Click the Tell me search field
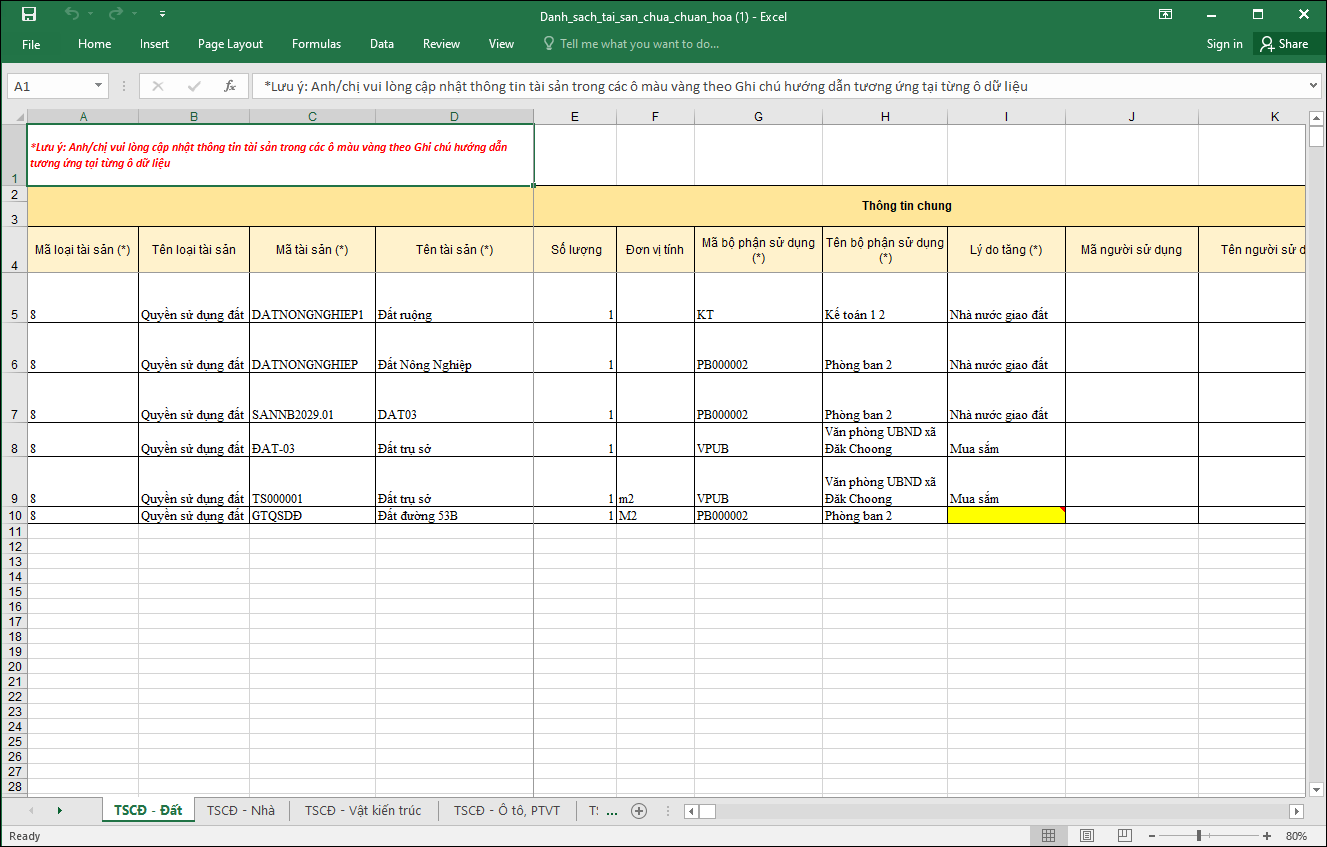 point(639,44)
